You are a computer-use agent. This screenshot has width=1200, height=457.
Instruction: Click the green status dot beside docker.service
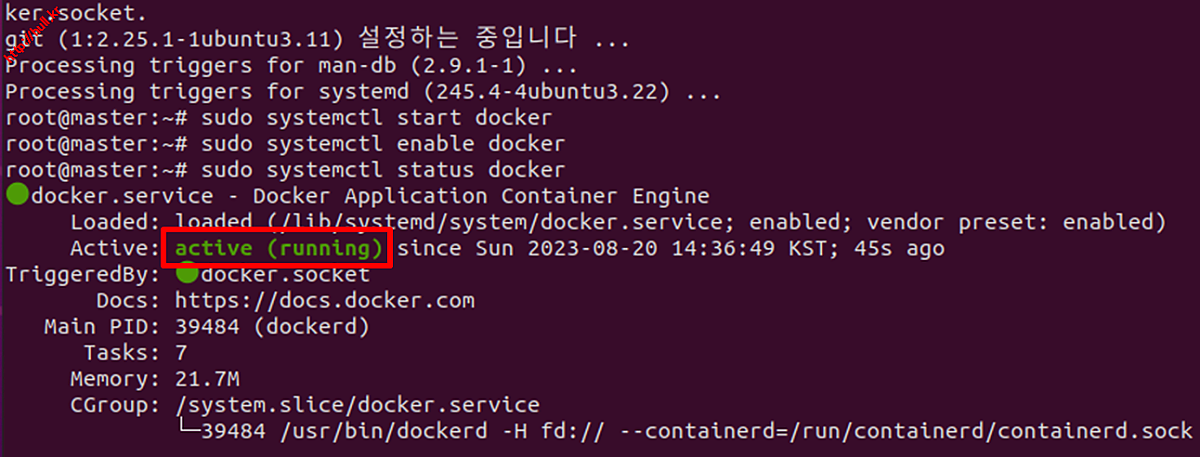pos(18,194)
